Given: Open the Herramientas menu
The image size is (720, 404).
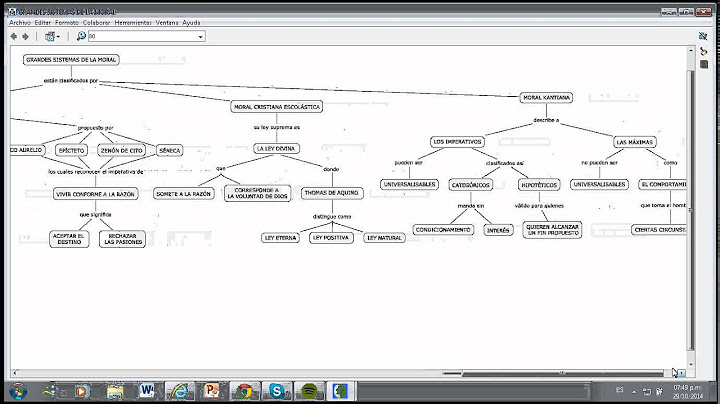Looking at the screenshot, I should (133, 22).
